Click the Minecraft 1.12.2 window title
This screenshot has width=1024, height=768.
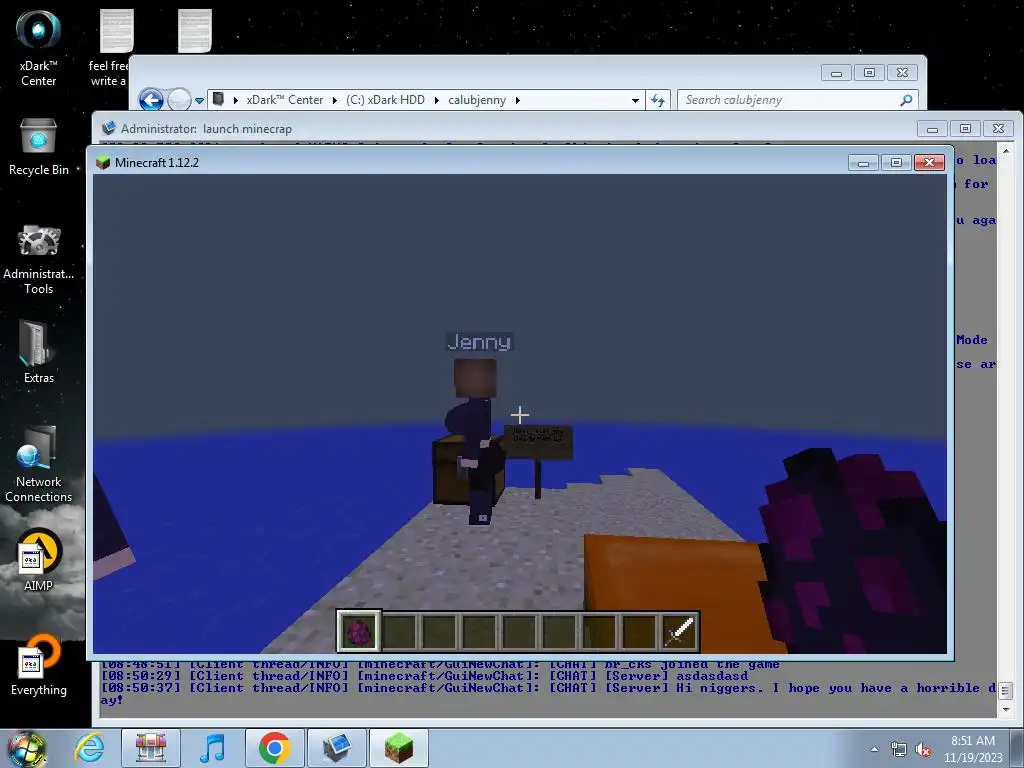[157, 163]
